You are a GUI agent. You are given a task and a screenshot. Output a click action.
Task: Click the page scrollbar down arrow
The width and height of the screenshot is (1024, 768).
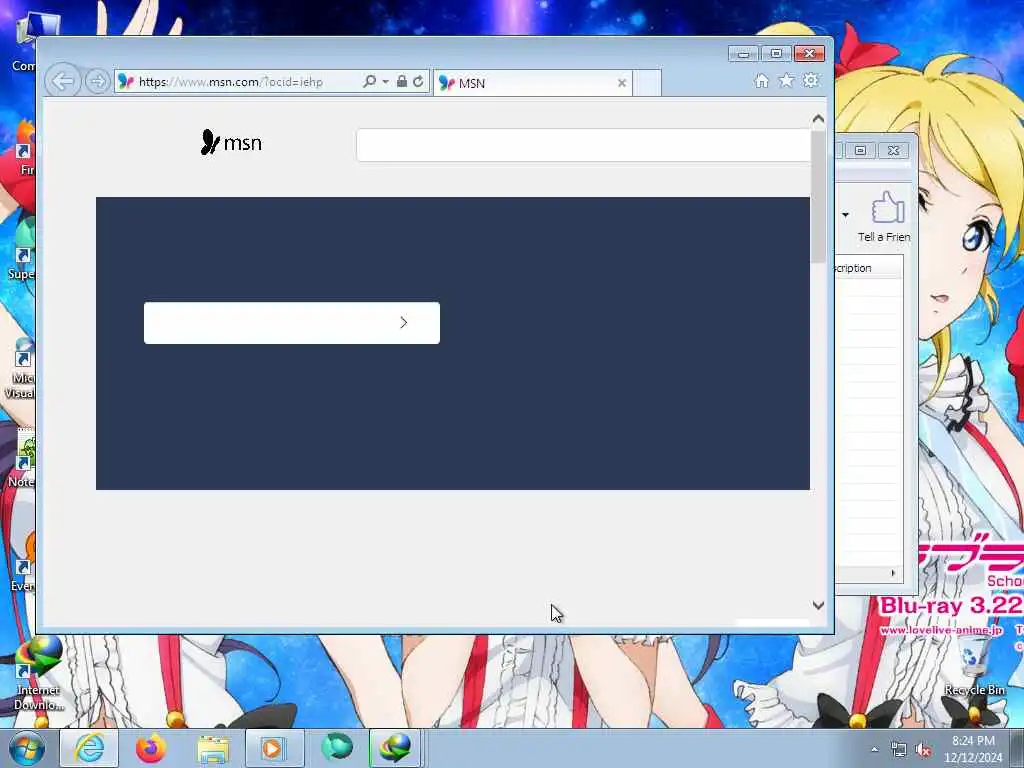pyautogui.click(x=818, y=605)
